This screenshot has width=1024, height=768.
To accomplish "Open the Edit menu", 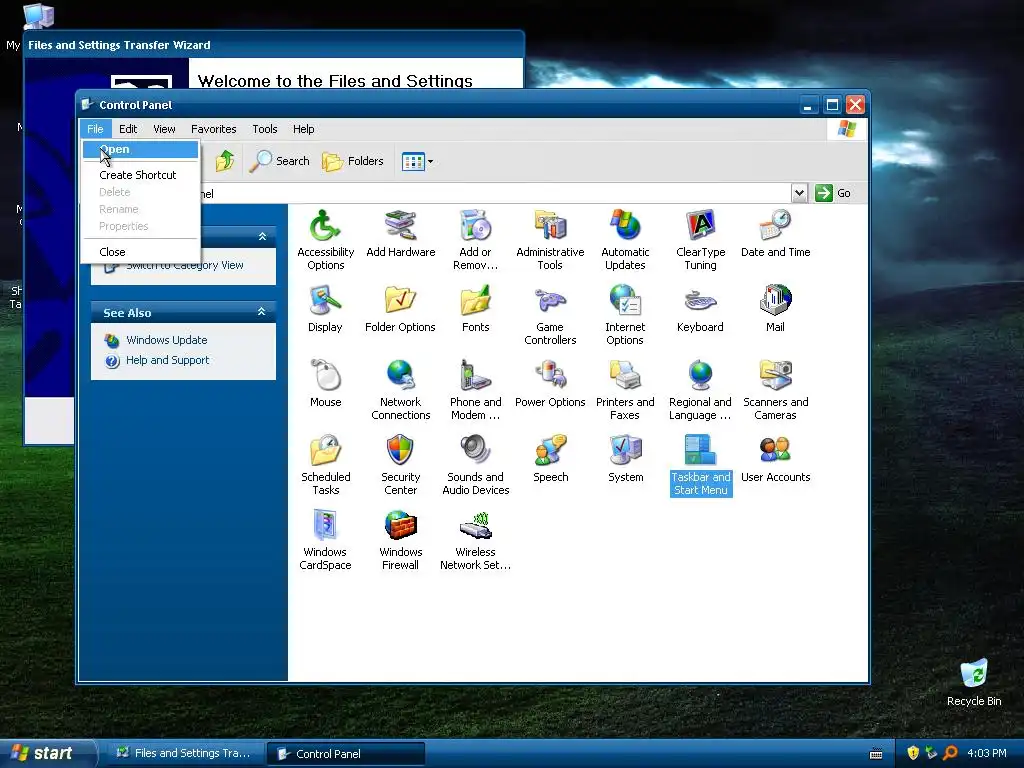I will click(128, 129).
